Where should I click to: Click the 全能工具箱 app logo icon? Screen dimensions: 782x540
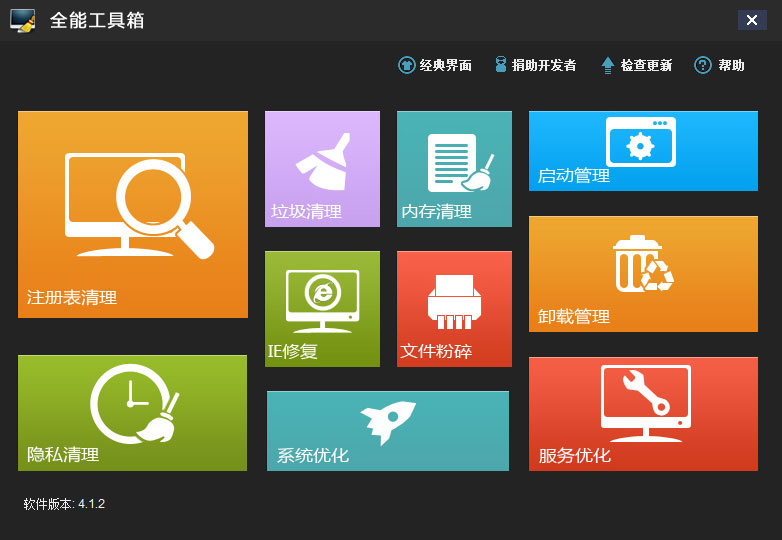(x=22, y=20)
